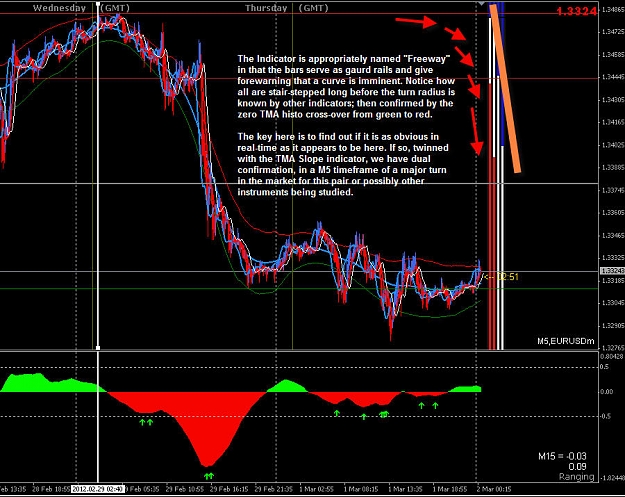This screenshot has height=497, width=625.
Task: Click the 1.32765 price scale value
Action: pyautogui.click(x=613, y=348)
